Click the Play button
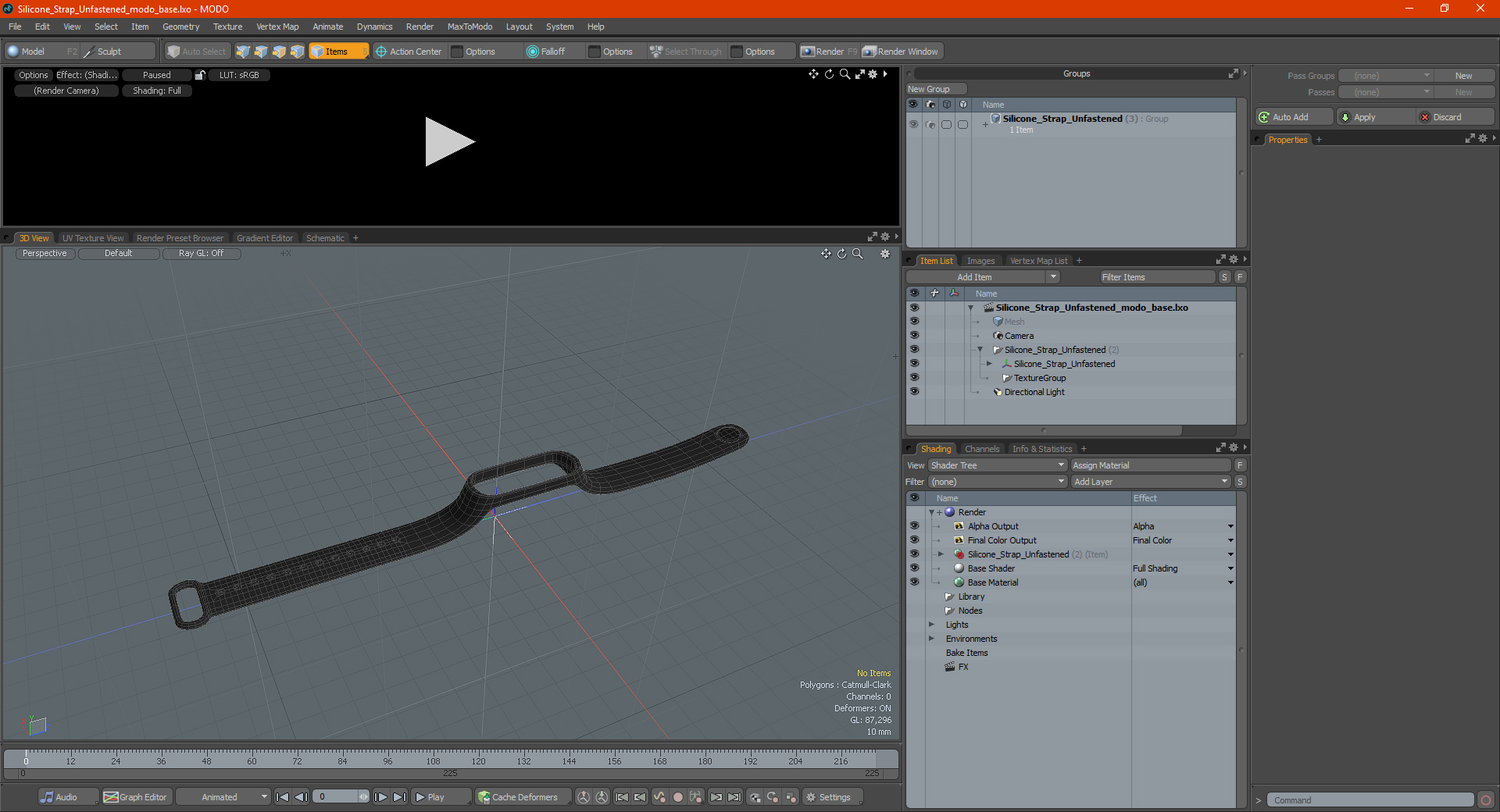This screenshot has width=1500, height=812. point(440,797)
